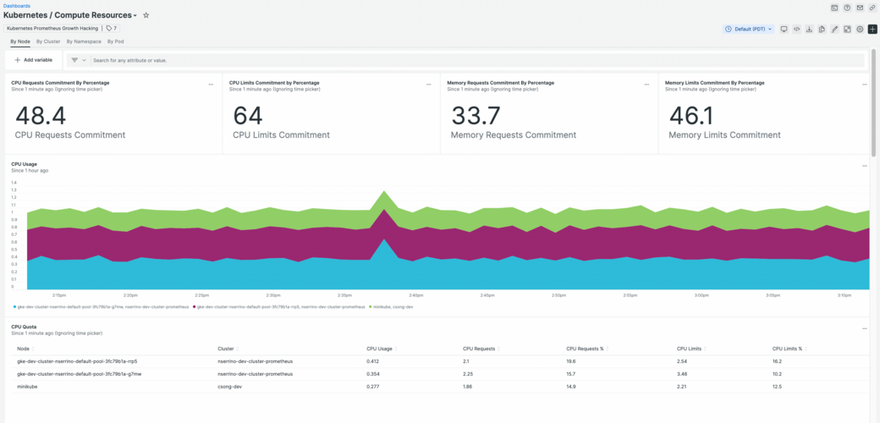Click the plus add widget icon
This screenshot has height=423, width=880.
pyautogui.click(x=872, y=30)
